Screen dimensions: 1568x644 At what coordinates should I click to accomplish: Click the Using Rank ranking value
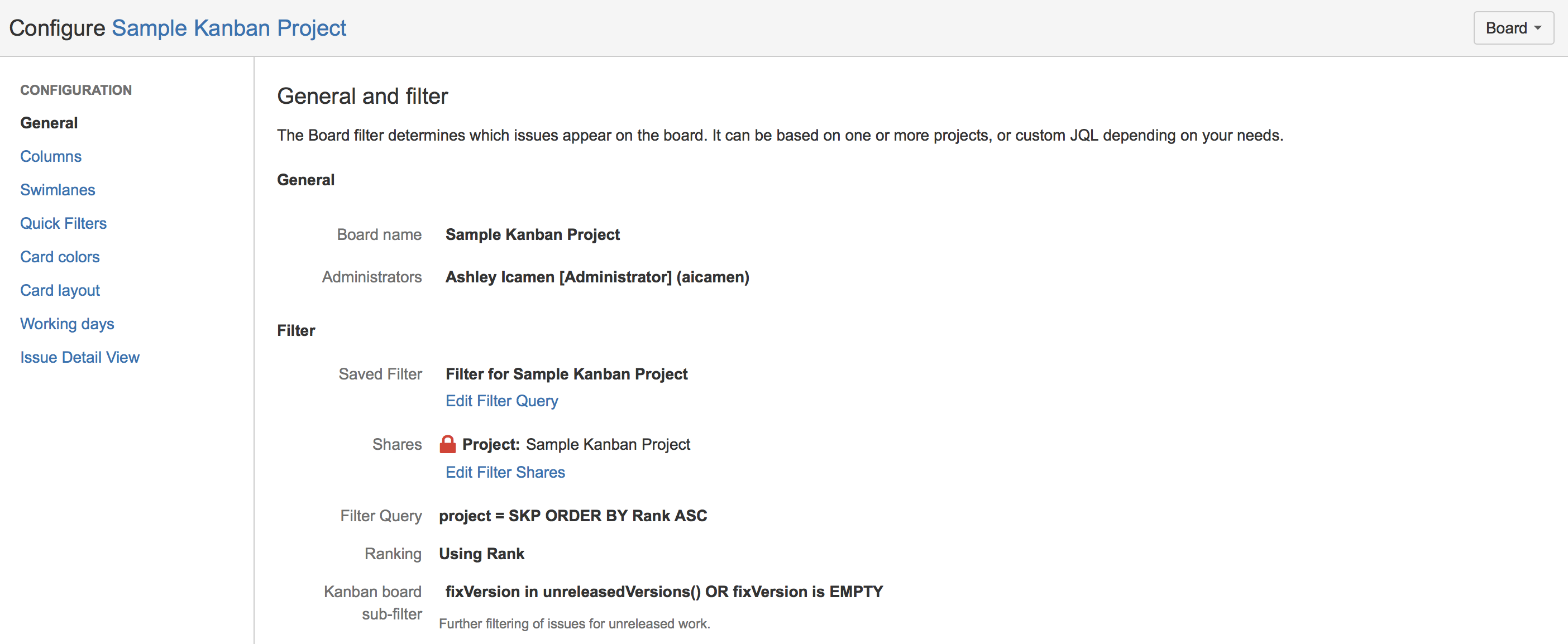pyautogui.click(x=481, y=554)
